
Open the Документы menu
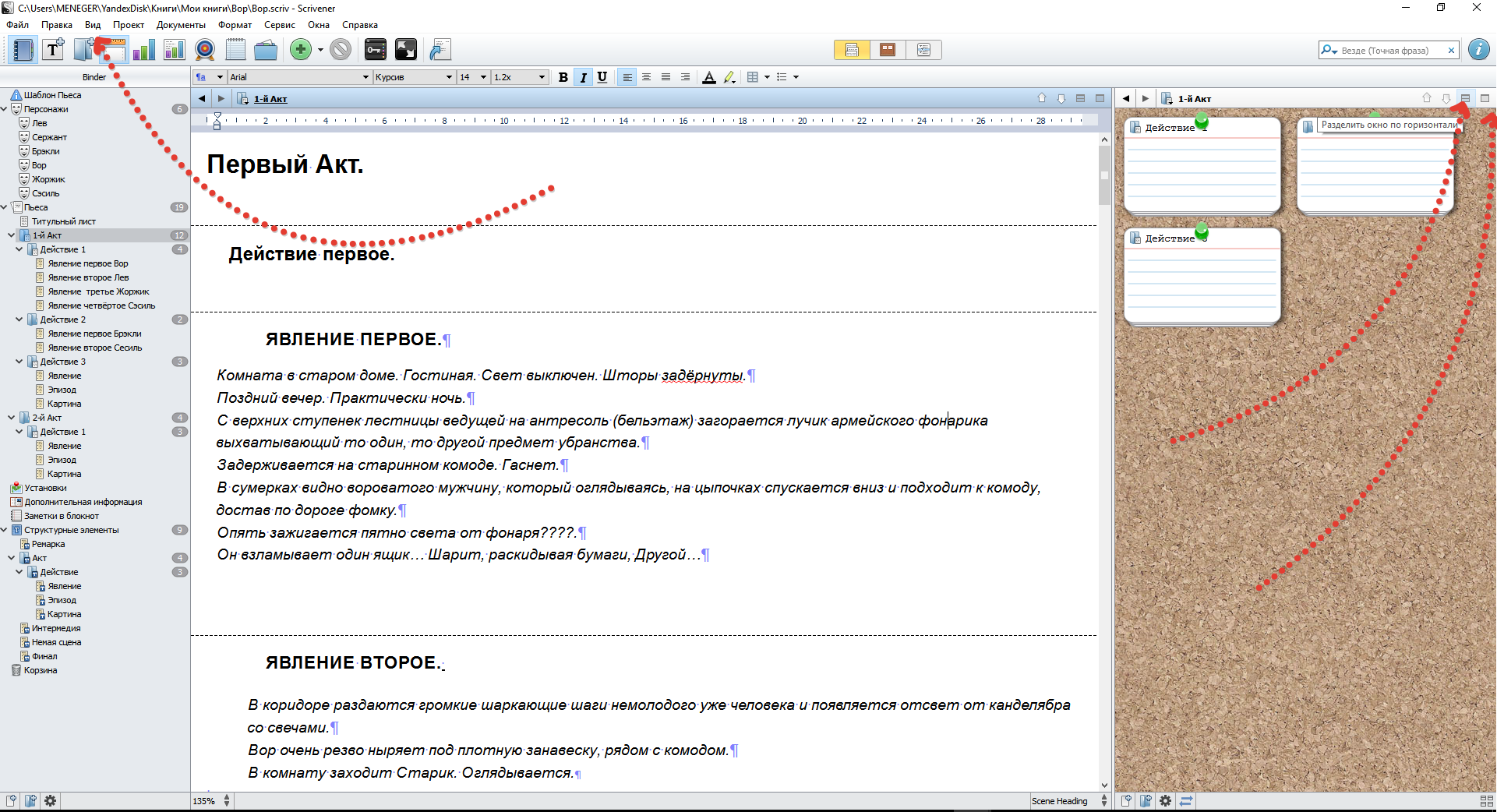click(x=181, y=25)
